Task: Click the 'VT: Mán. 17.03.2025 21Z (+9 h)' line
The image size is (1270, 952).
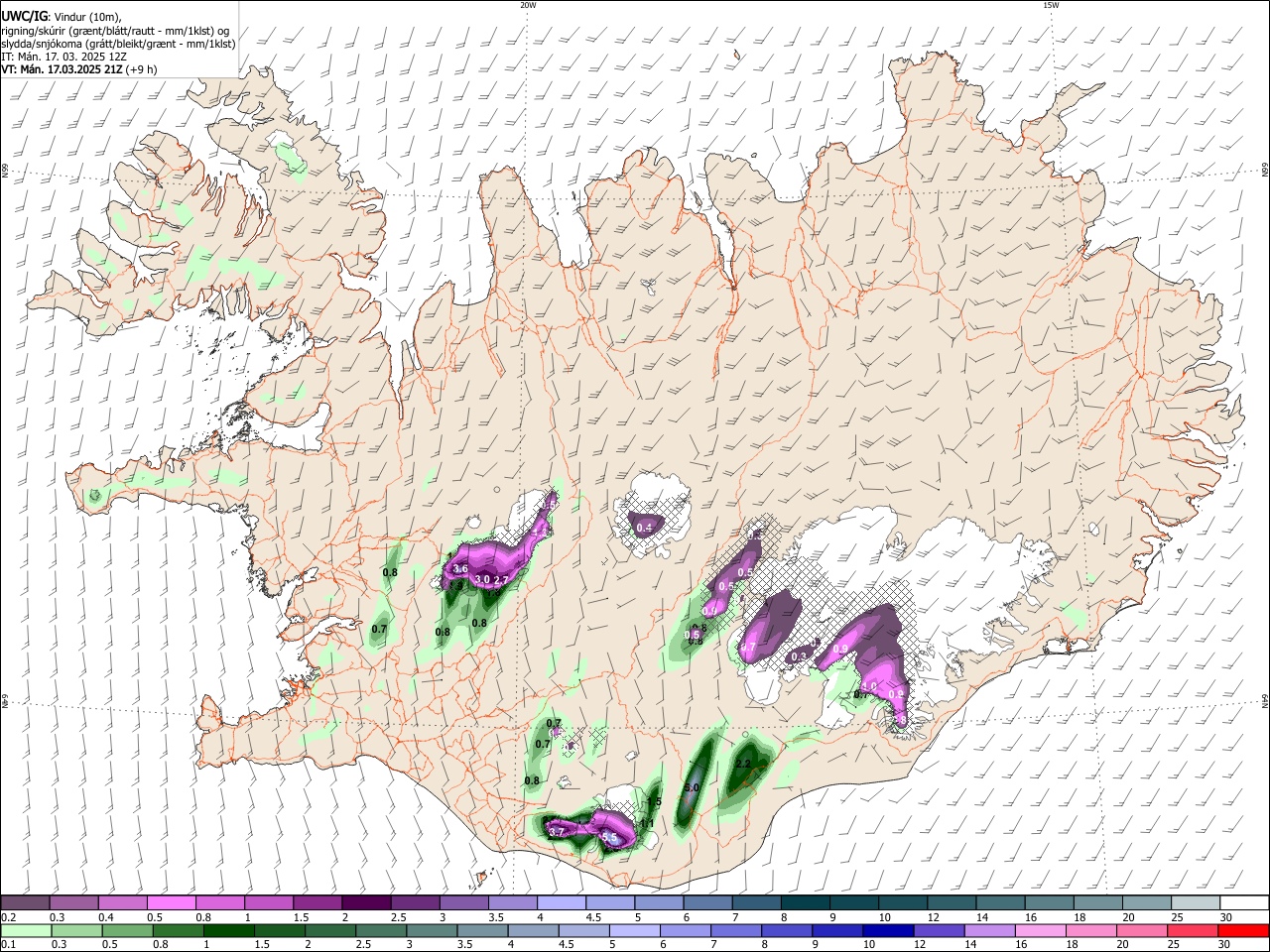Action: pyautogui.click(x=79, y=69)
